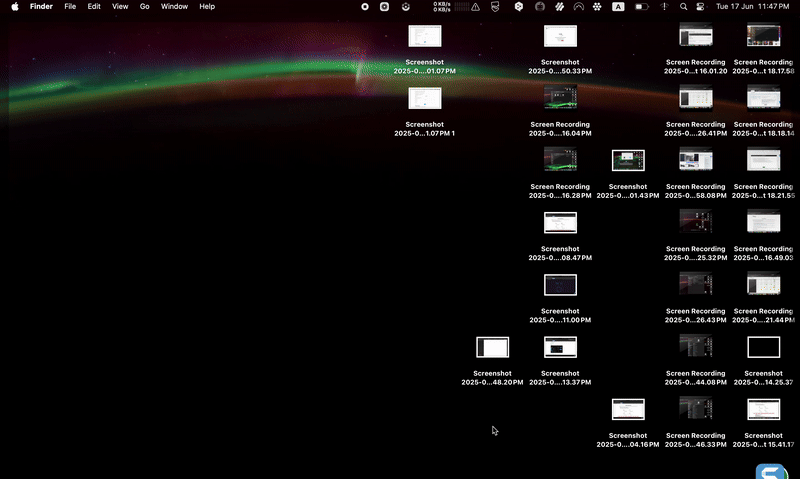Select Screen Recording 16.04 PM file
This screenshot has height=479, width=800.
pyautogui.click(x=560, y=111)
